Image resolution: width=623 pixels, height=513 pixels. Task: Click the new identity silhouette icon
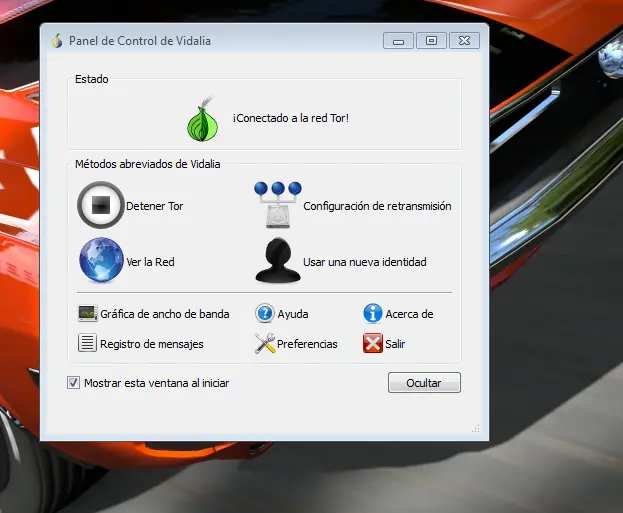tap(278, 260)
